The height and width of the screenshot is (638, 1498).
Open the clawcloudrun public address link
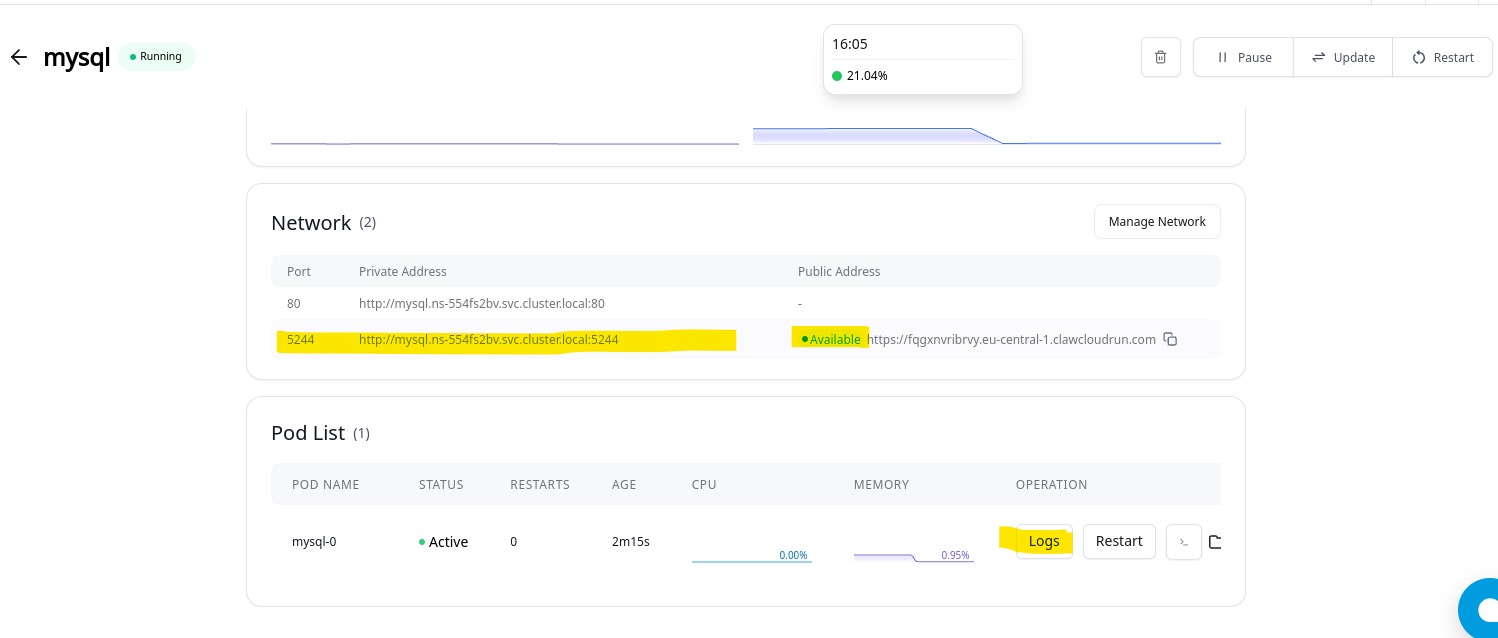click(x=1011, y=340)
